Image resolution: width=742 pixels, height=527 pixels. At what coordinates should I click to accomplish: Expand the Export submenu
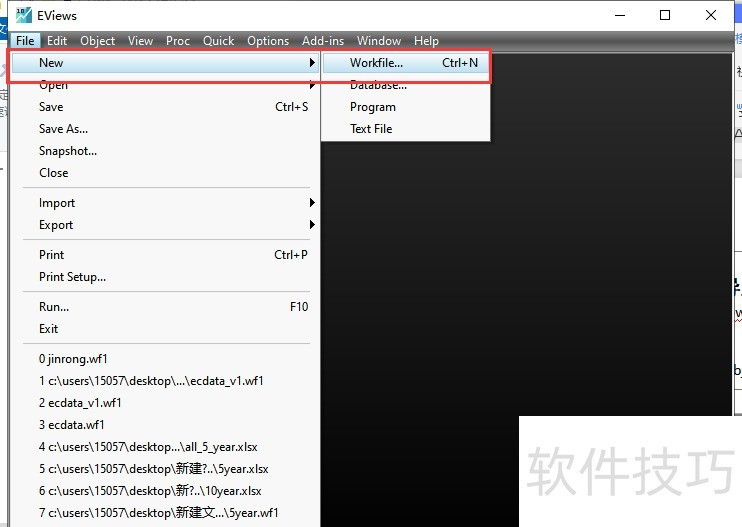[164, 225]
